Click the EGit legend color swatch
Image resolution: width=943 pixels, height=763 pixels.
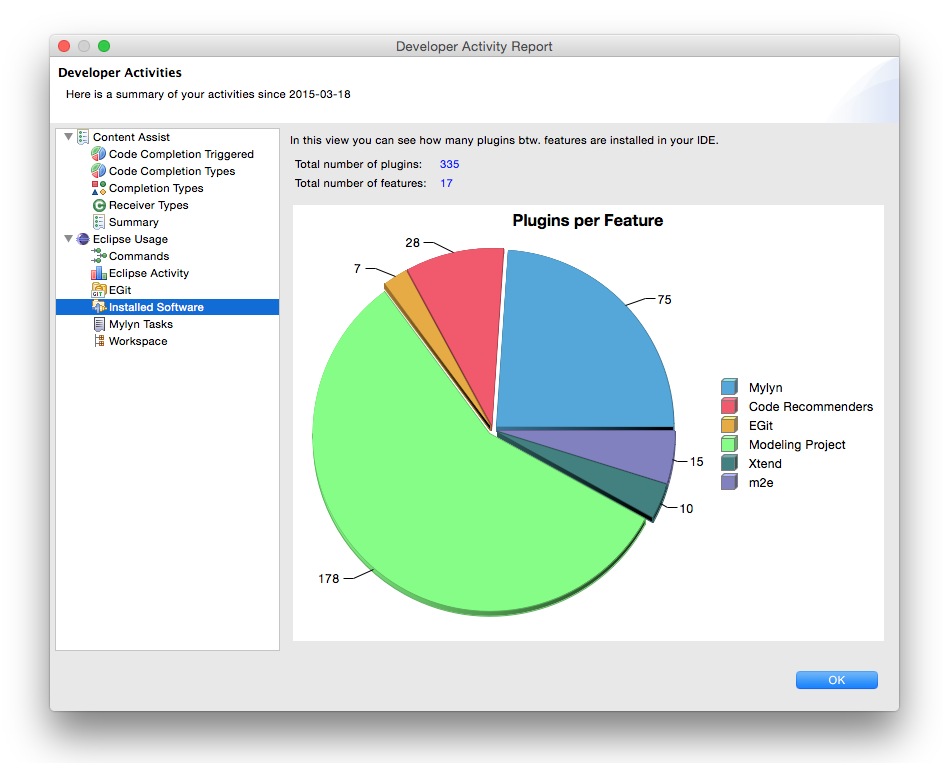pyautogui.click(x=729, y=425)
